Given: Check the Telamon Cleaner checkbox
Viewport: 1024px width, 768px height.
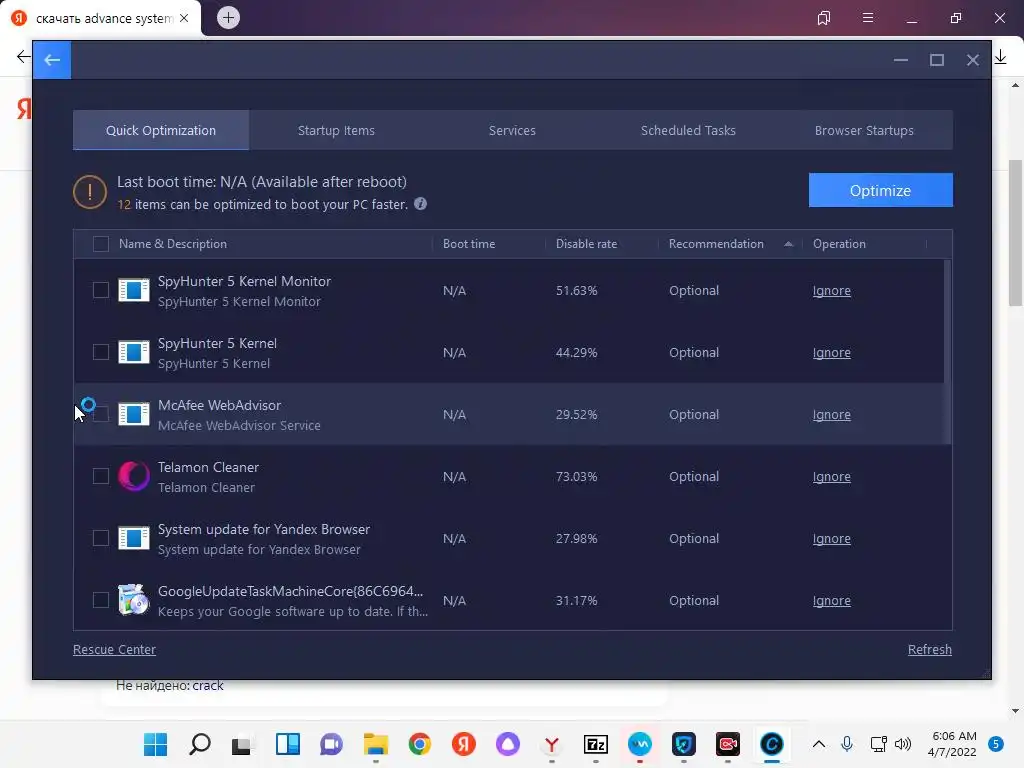Looking at the screenshot, I should [101, 476].
